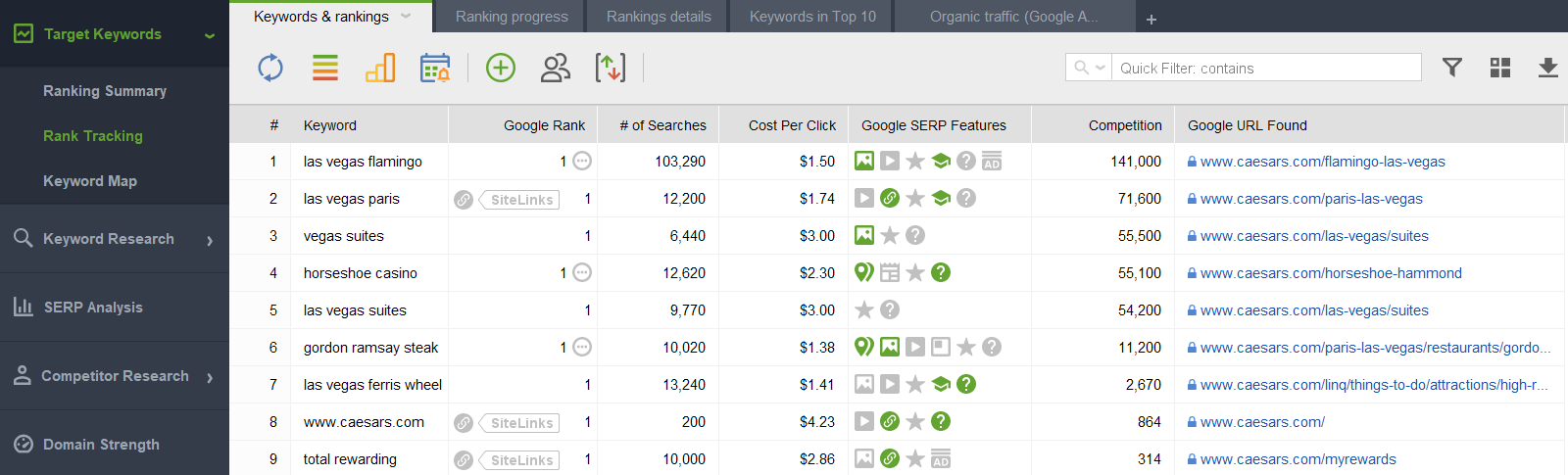Screen dimensions: 1568x475
Task: Click green graduation cap icon for las vegas ferris wheel
Action: (x=941, y=384)
